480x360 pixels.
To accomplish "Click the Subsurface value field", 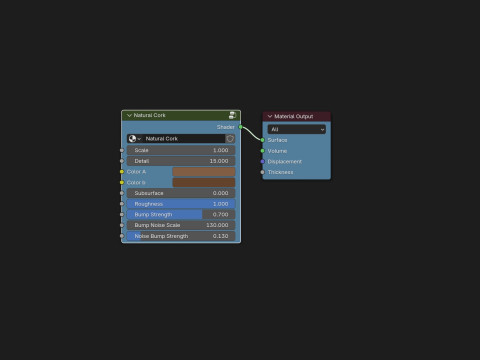I will click(181, 193).
